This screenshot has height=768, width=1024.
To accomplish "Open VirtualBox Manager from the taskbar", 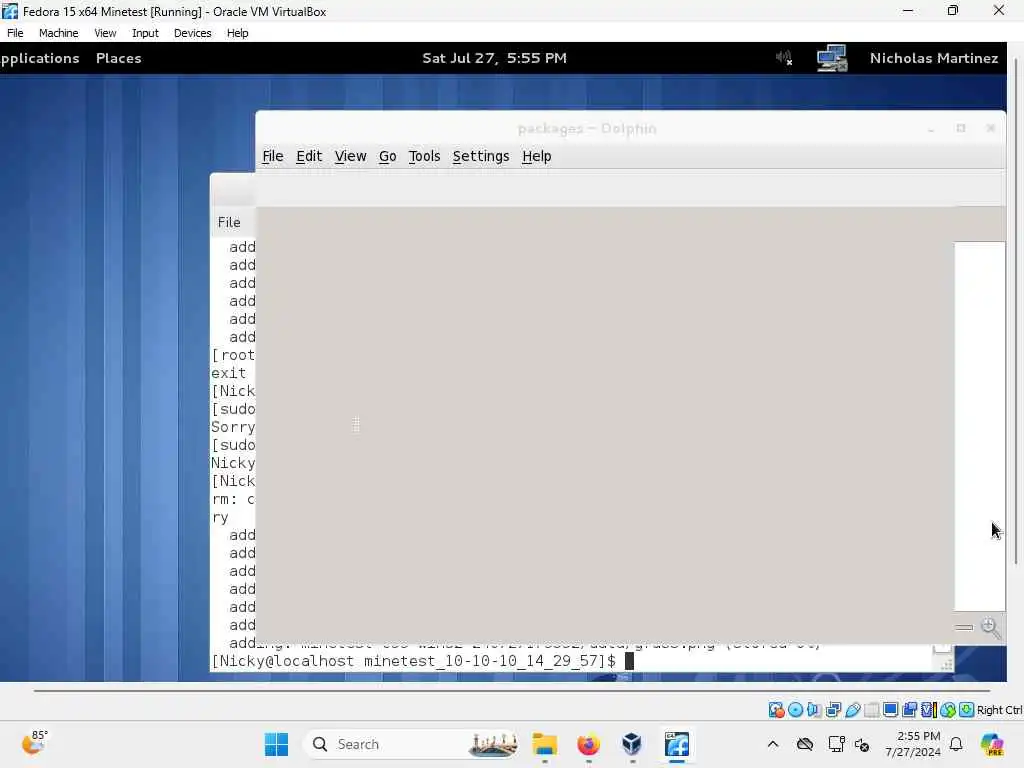I will [x=632, y=744].
